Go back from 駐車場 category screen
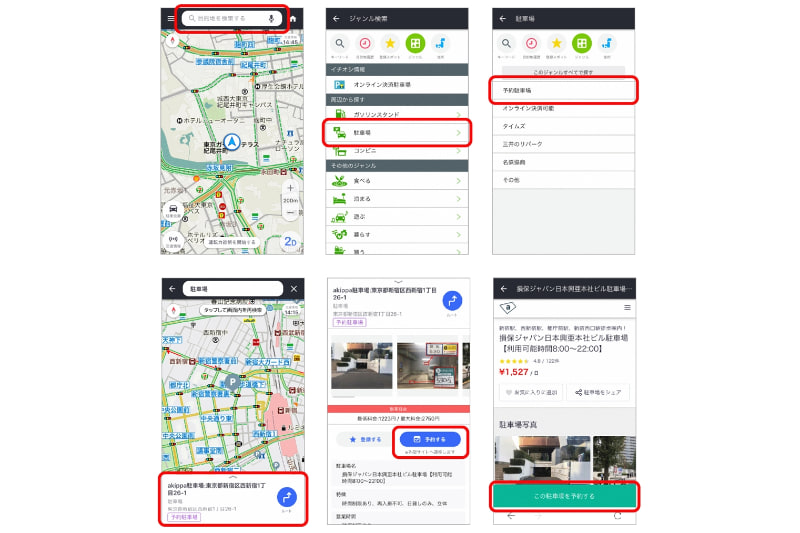 point(503,18)
